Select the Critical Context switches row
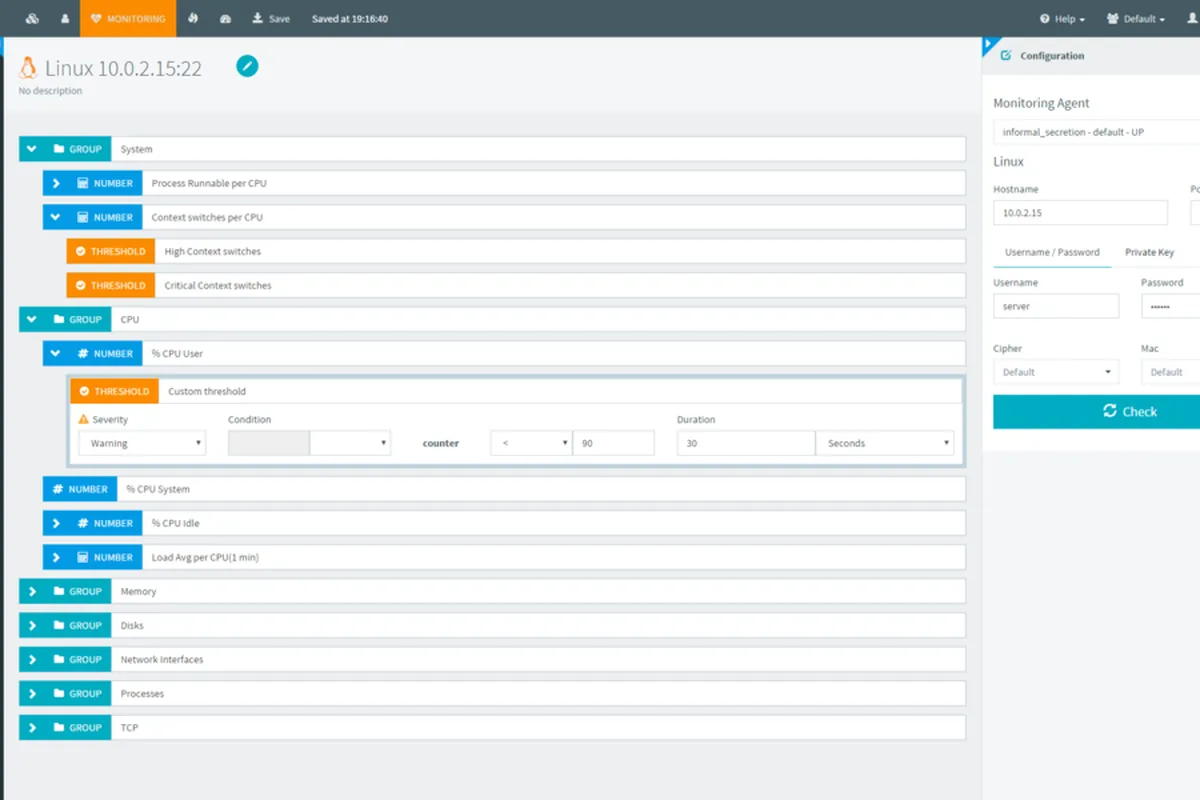Viewport: 1200px width, 800px height. tap(516, 285)
